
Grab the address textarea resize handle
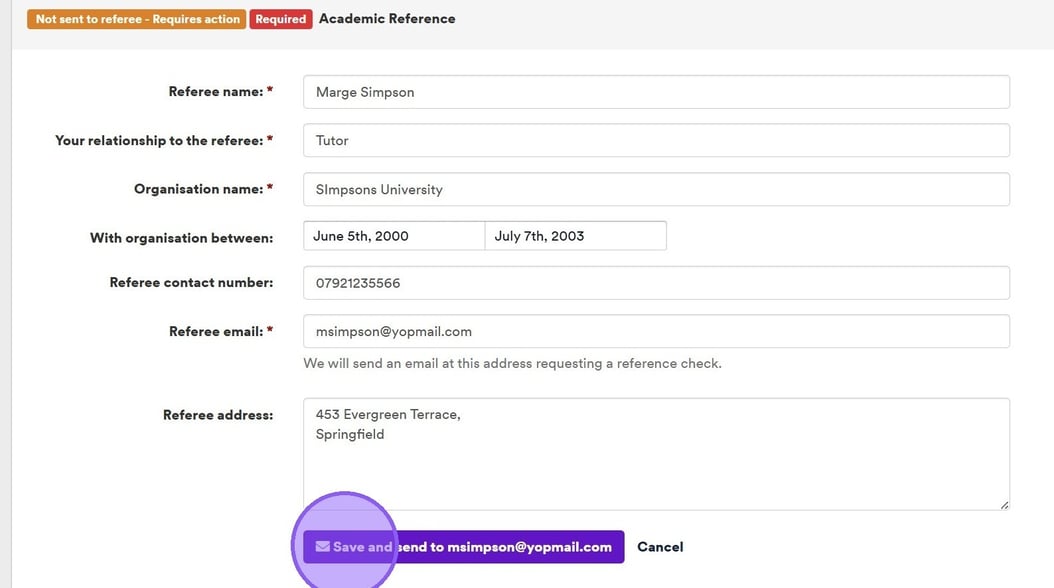[1004, 505]
